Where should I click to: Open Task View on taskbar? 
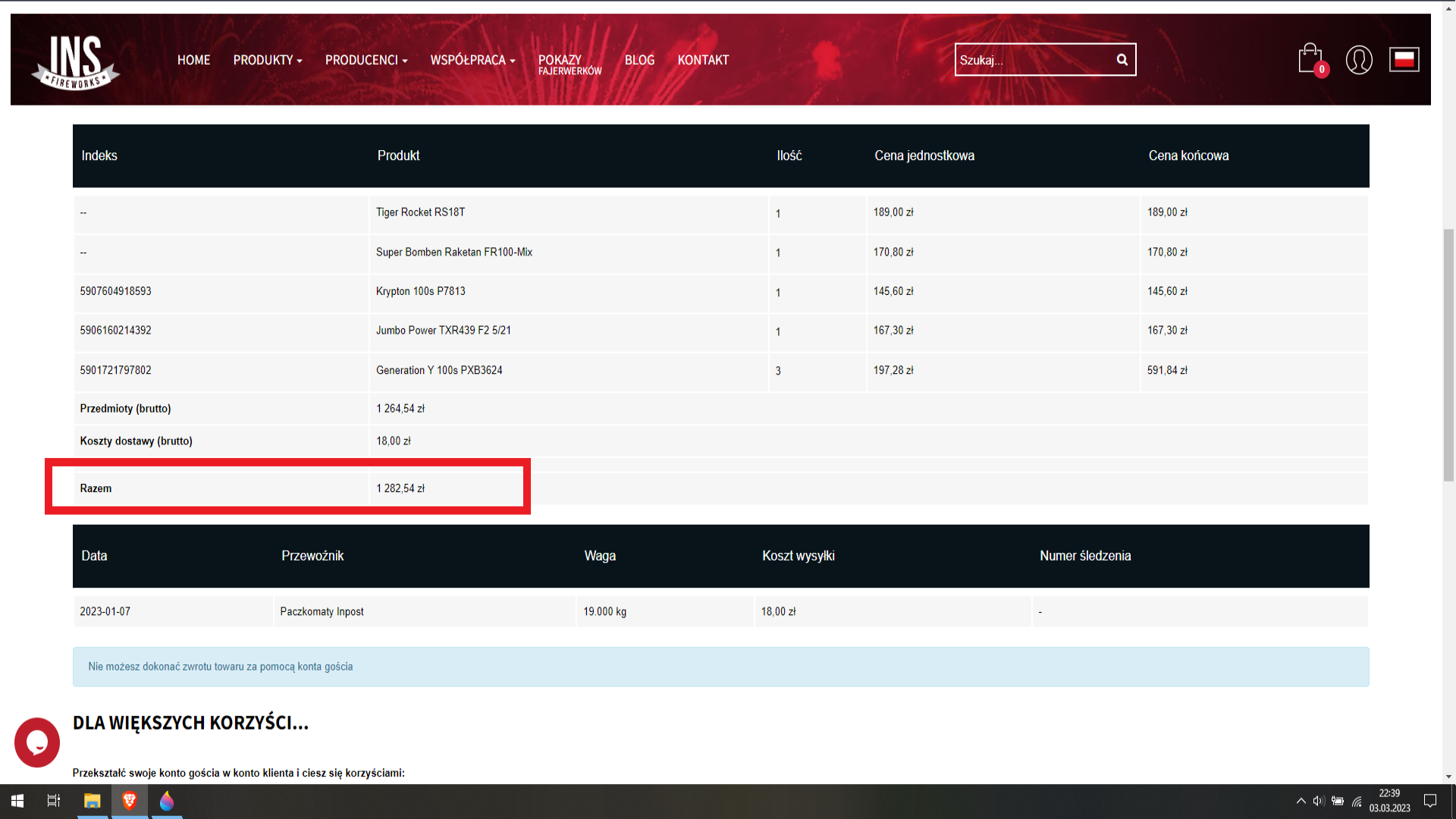pos(54,801)
